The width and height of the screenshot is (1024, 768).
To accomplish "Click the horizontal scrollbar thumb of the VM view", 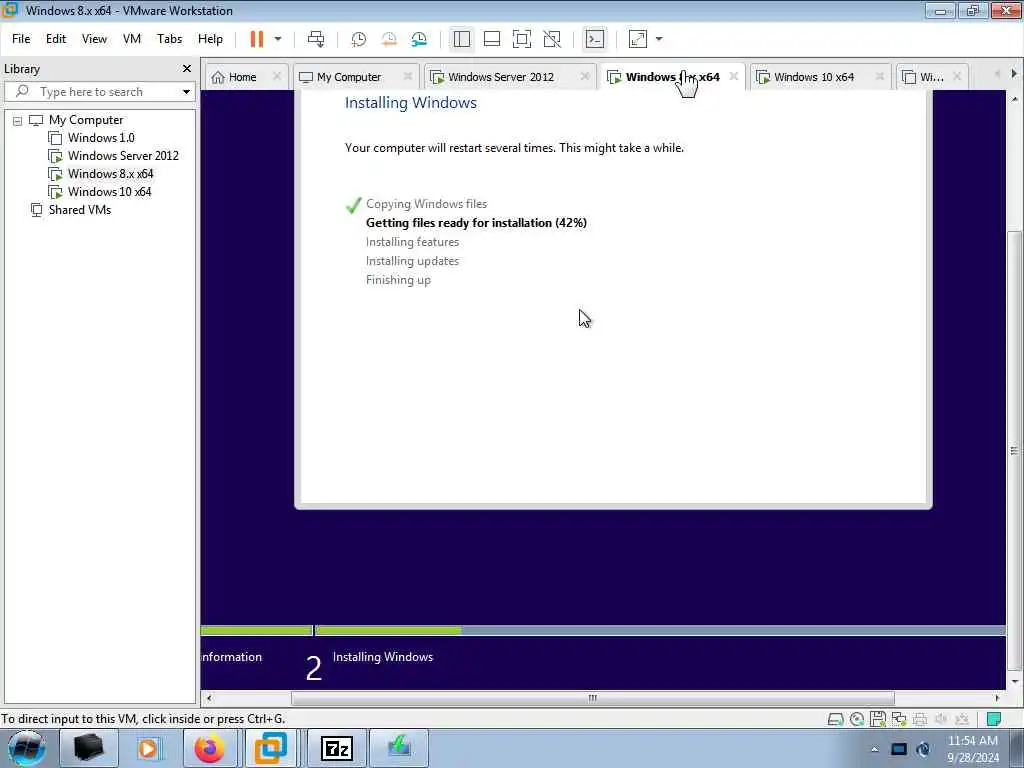I will click(592, 698).
